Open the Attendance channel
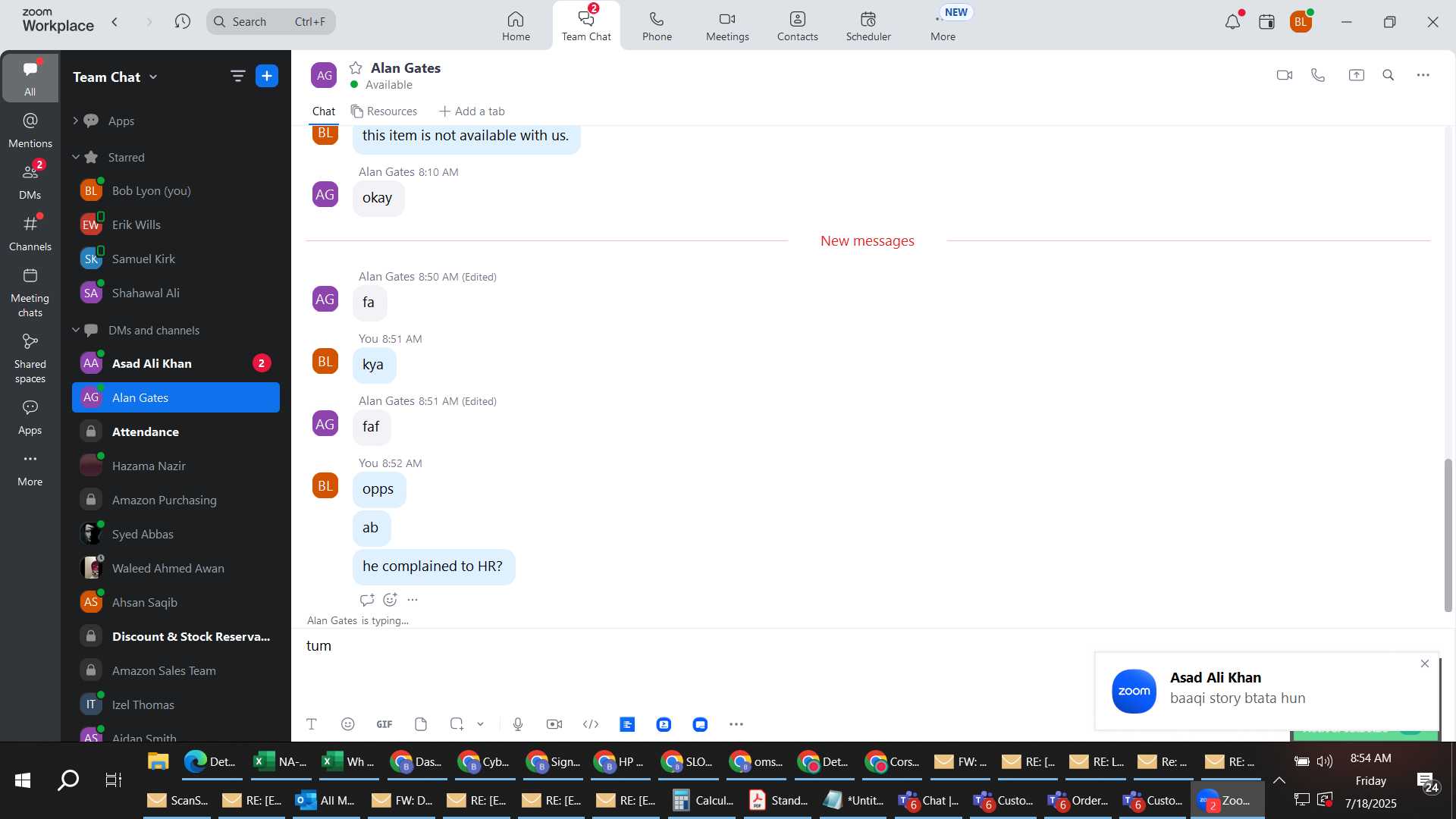The image size is (1456, 819). (x=176, y=431)
